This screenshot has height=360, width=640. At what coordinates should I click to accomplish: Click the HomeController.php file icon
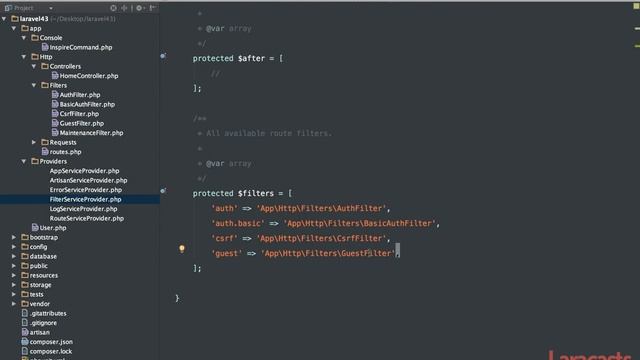coord(55,76)
